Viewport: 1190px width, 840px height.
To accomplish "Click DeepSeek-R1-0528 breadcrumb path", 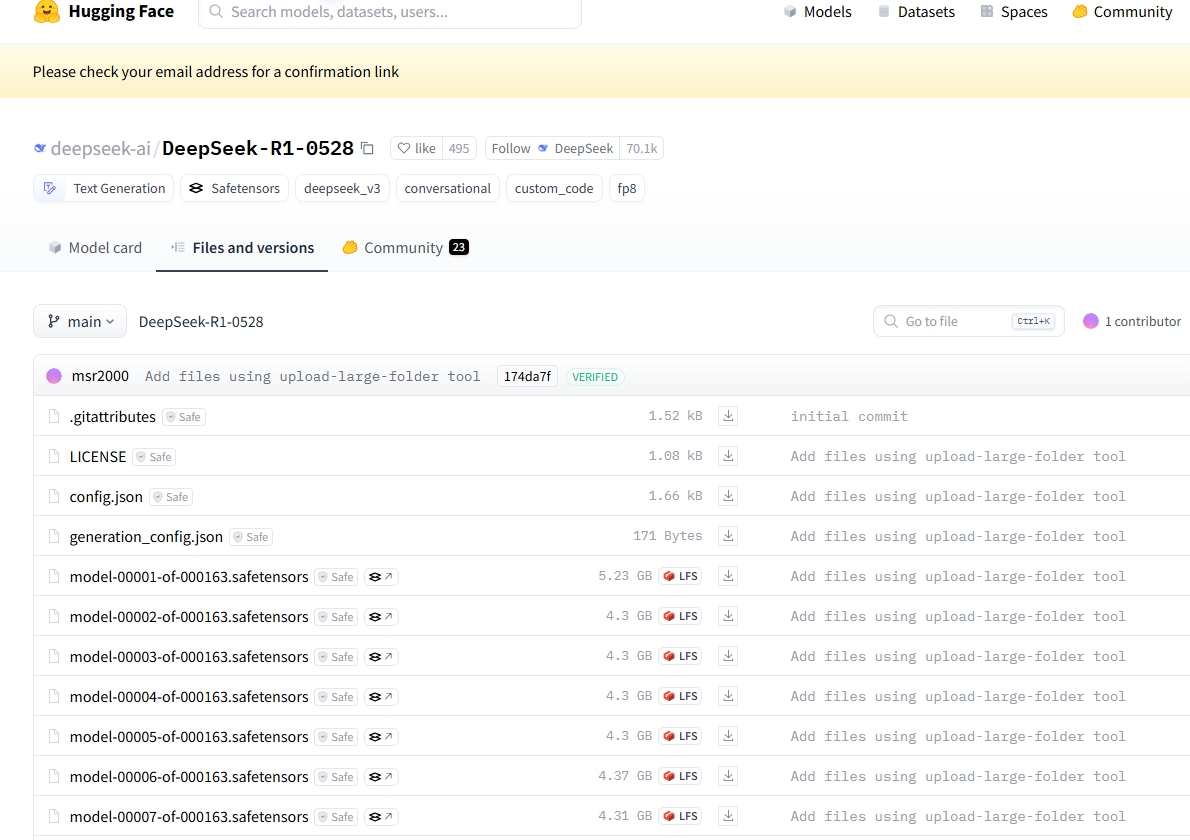I will click(201, 322).
